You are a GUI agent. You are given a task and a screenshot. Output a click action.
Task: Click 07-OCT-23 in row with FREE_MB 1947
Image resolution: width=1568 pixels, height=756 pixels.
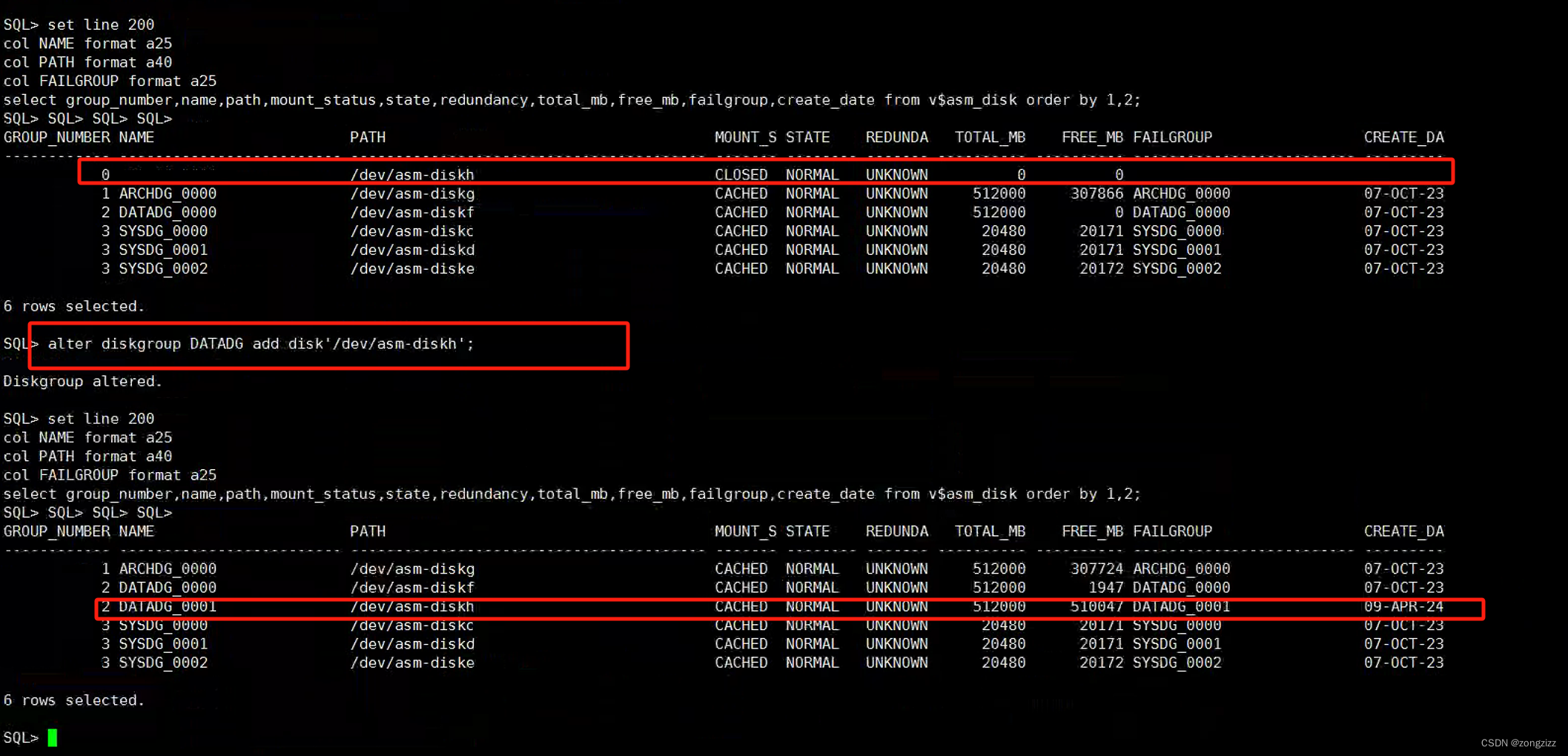pyautogui.click(x=1403, y=588)
